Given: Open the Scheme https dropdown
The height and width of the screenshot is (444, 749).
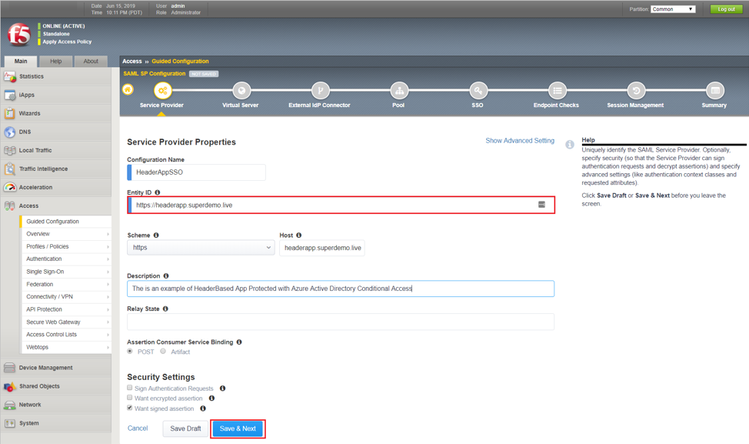Looking at the screenshot, I should coord(201,248).
